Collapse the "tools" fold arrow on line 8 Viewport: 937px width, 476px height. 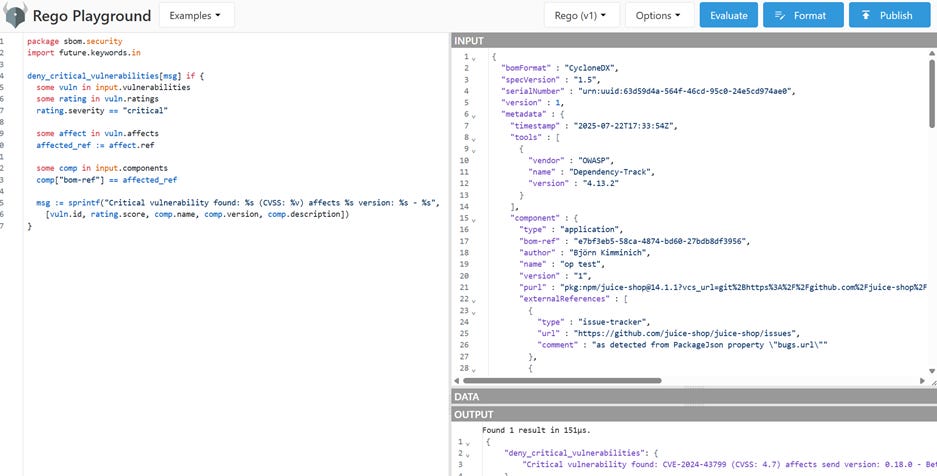tap(474, 139)
